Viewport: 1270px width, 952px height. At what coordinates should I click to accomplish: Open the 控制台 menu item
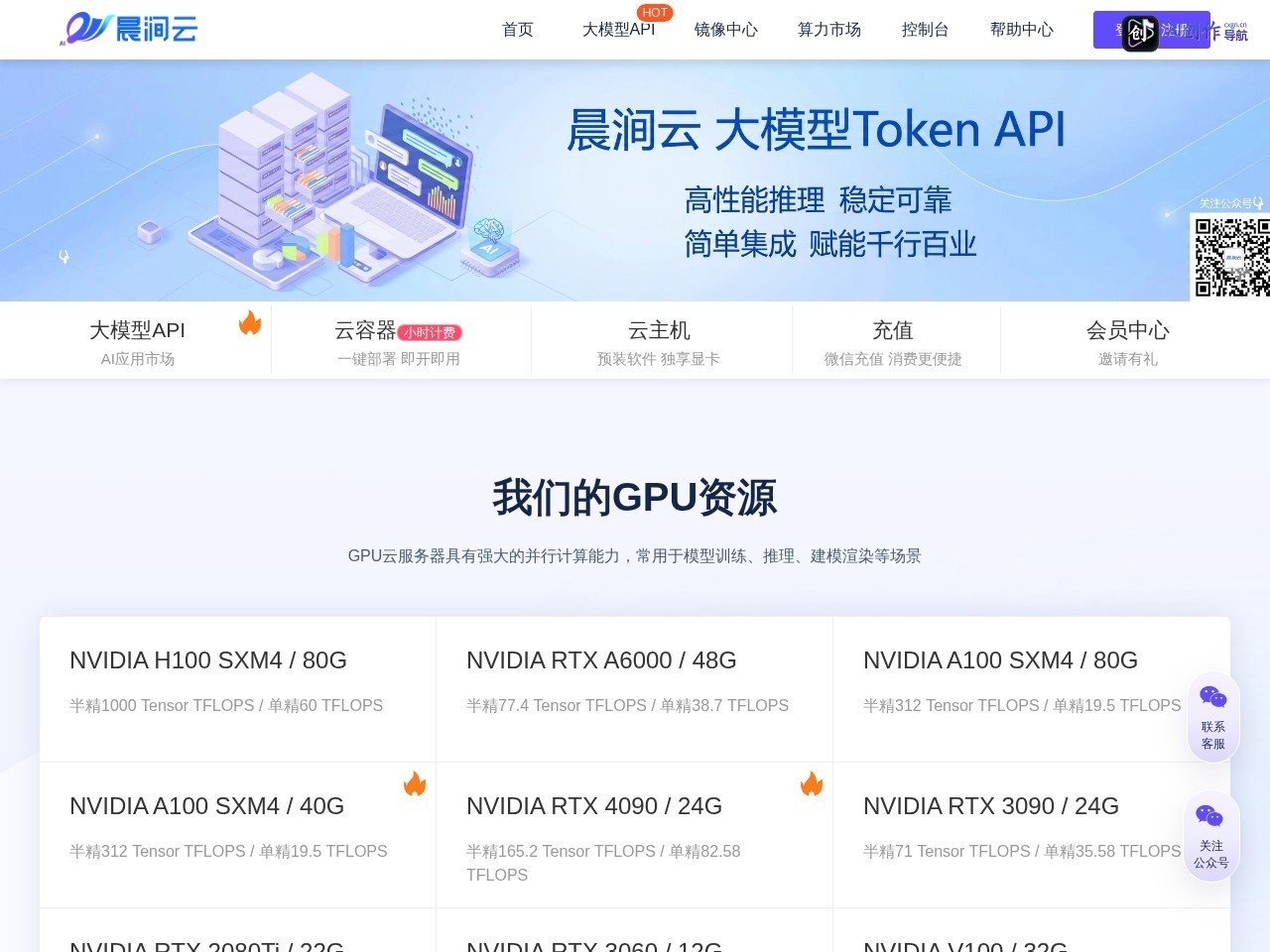click(x=926, y=30)
